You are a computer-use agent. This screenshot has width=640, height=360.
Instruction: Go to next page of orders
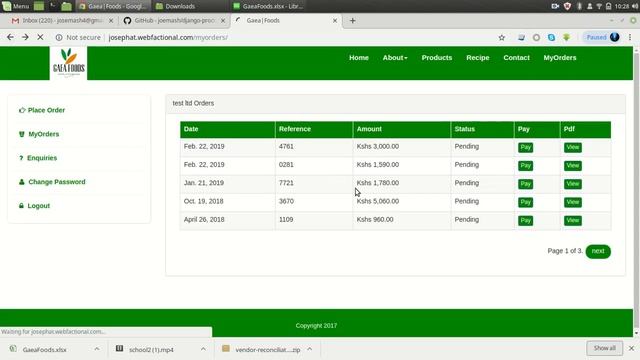coord(598,251)
